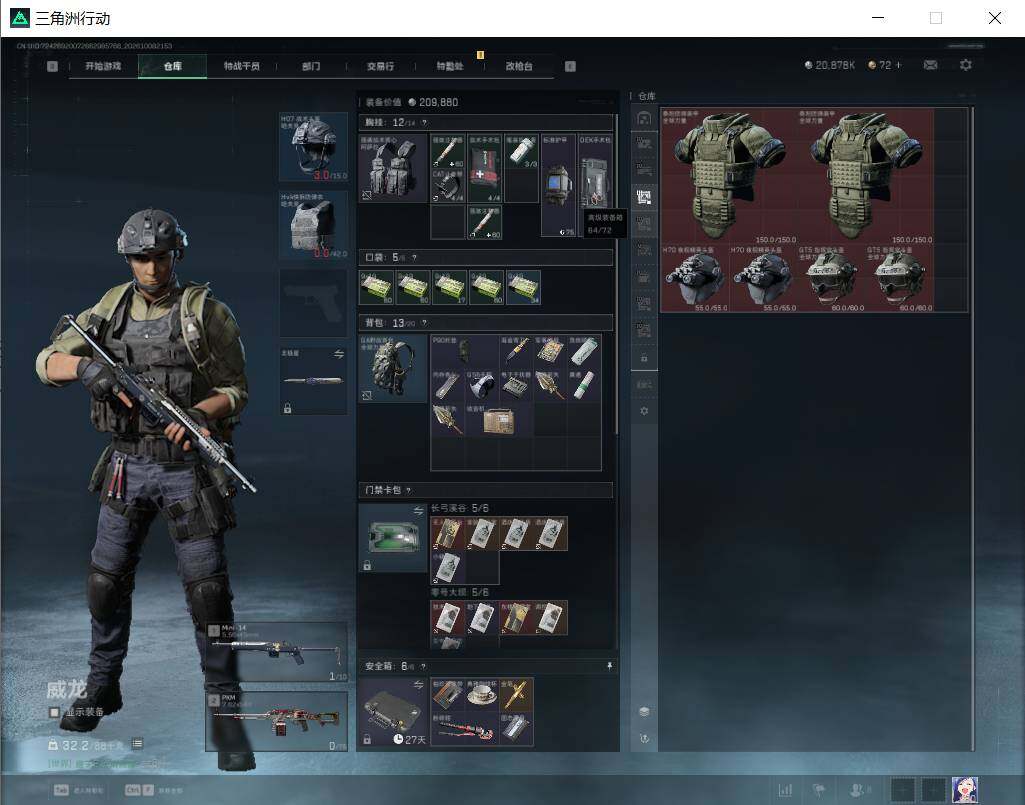
Task: Select the empty pistol slot
Action: tap(313, 303)
